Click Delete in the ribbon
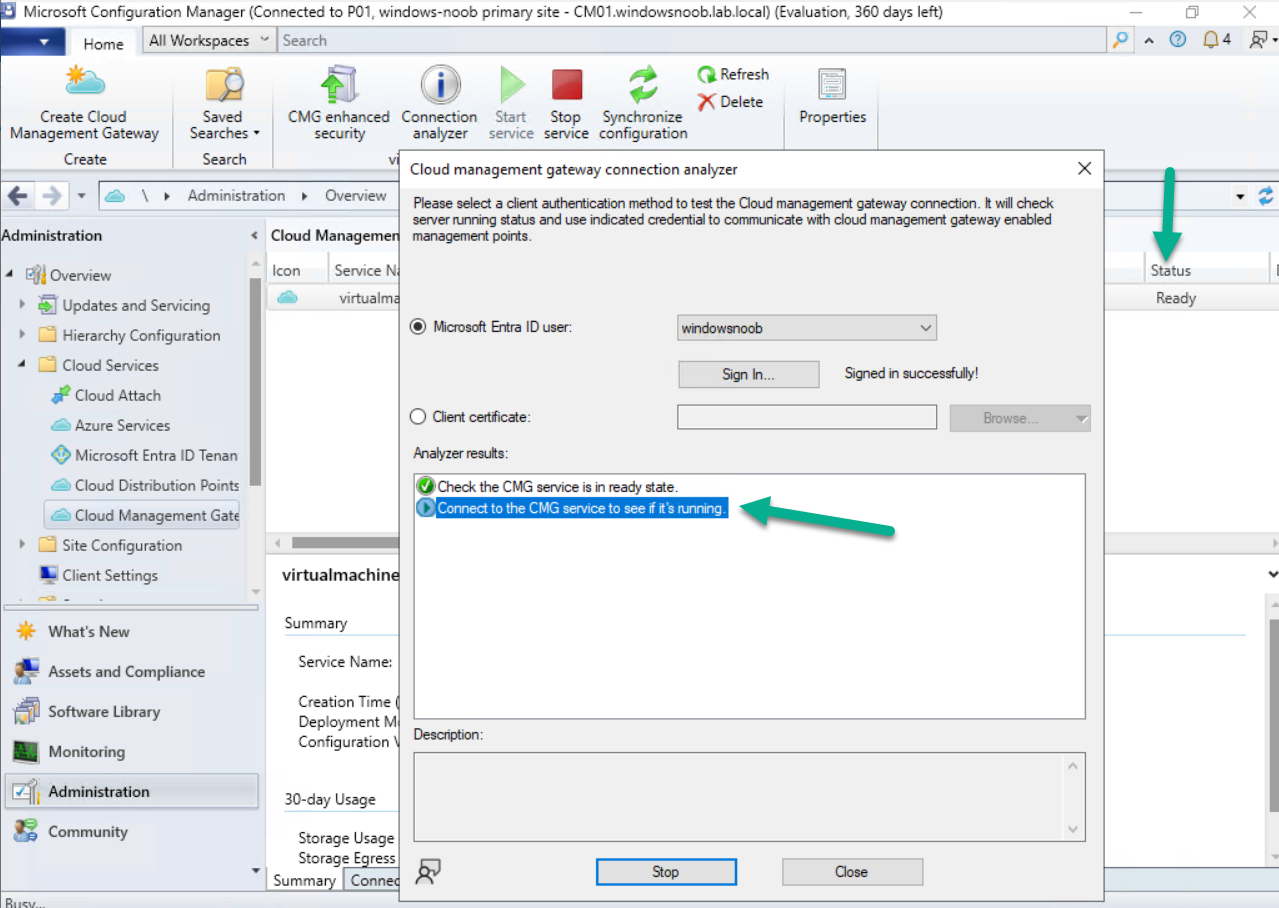 730,102
